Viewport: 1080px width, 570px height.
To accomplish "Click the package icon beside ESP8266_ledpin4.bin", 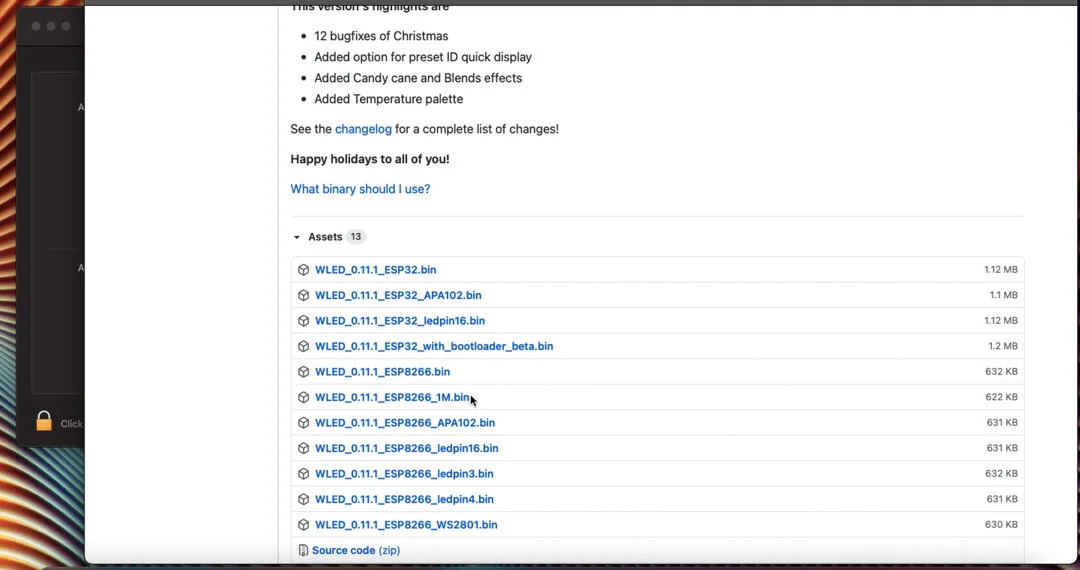I will coord(303,499).
